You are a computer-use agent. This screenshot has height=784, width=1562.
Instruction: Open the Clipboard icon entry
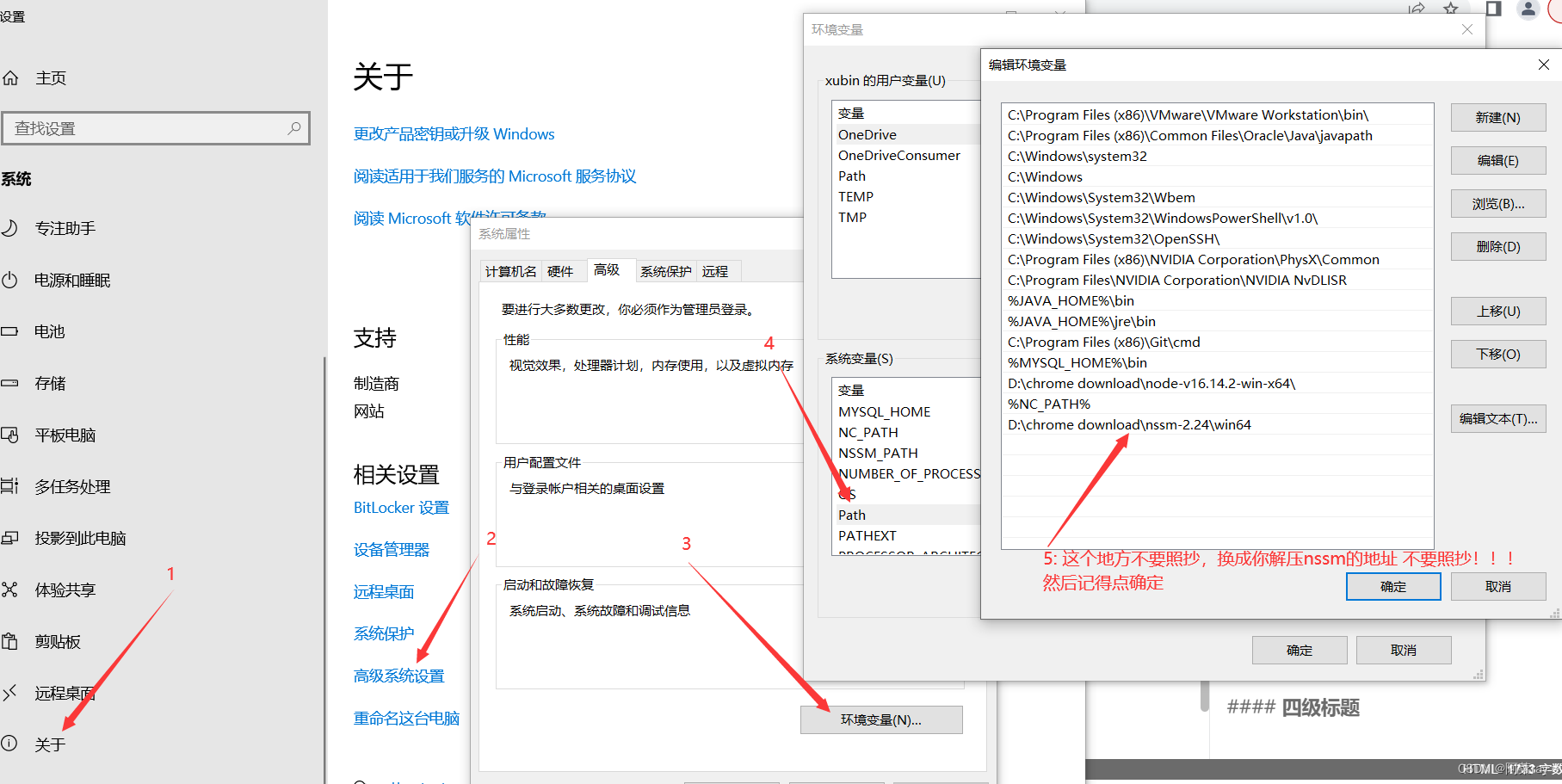coord(9,641)
